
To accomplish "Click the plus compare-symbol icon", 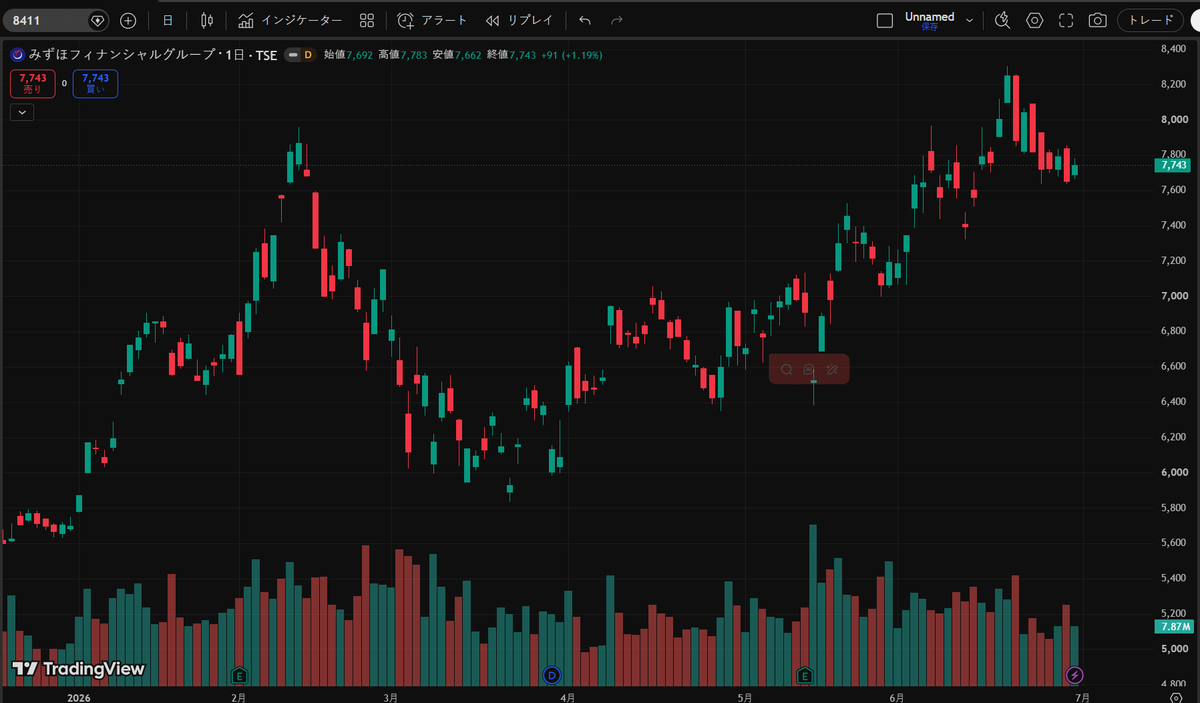I will 128,20.
